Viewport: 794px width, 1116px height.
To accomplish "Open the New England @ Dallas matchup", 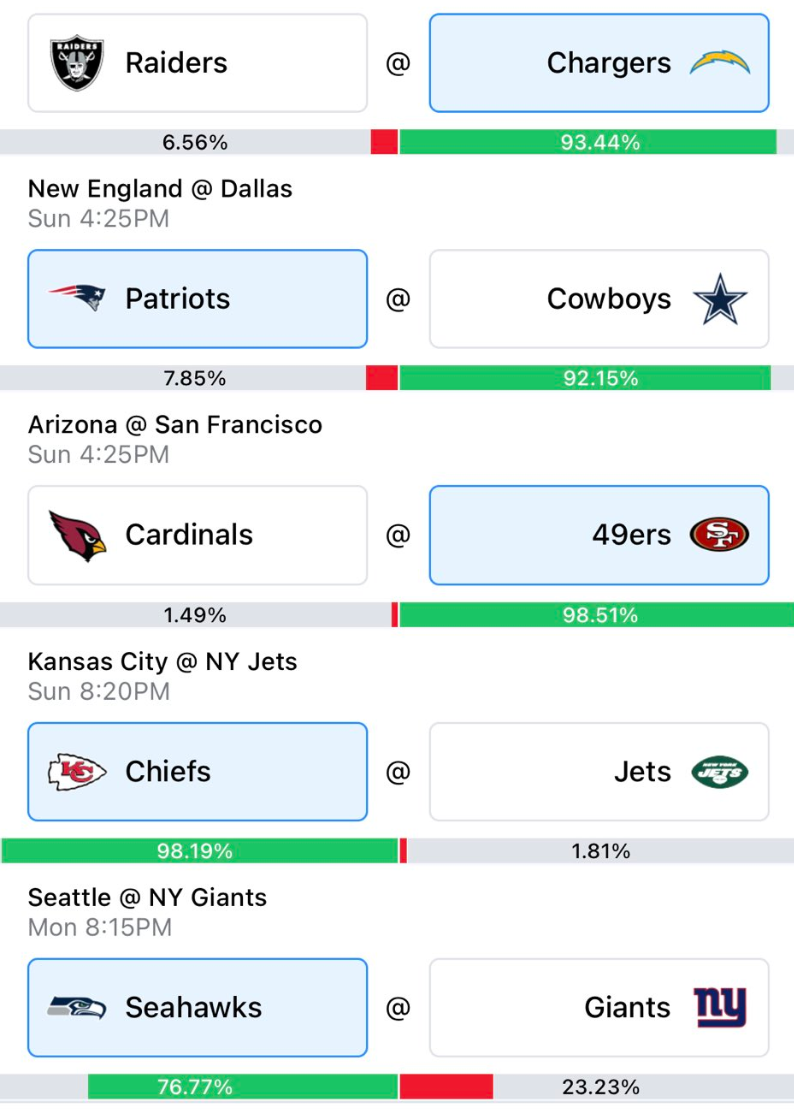I will pyautogui.click(x=160, y=189).
